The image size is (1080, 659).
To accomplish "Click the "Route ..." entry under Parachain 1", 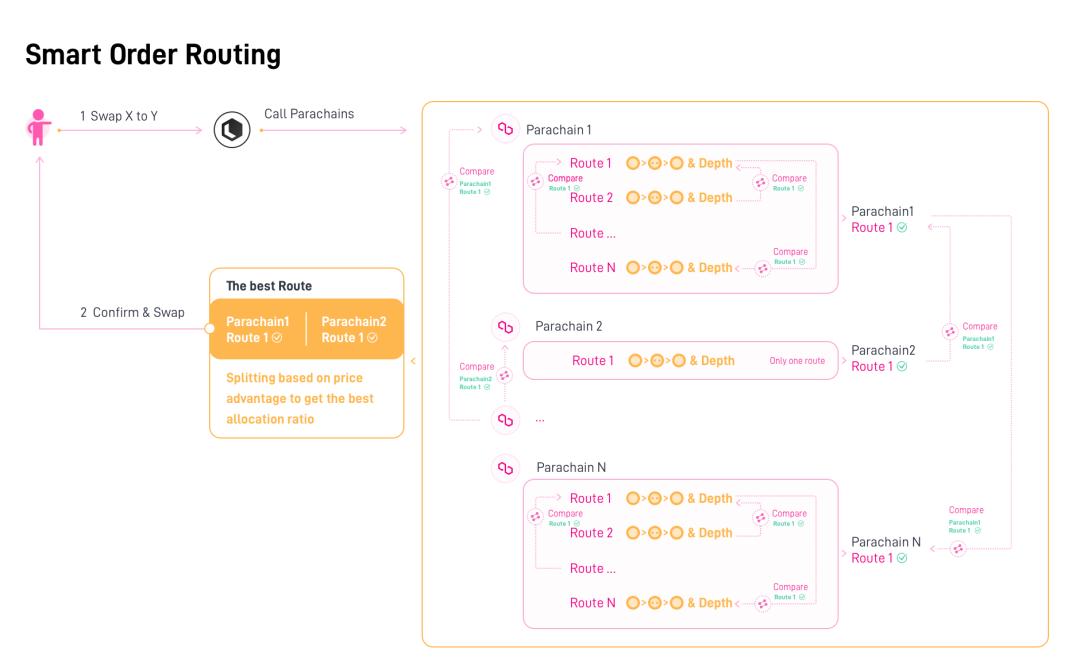I will click(592, 233).
